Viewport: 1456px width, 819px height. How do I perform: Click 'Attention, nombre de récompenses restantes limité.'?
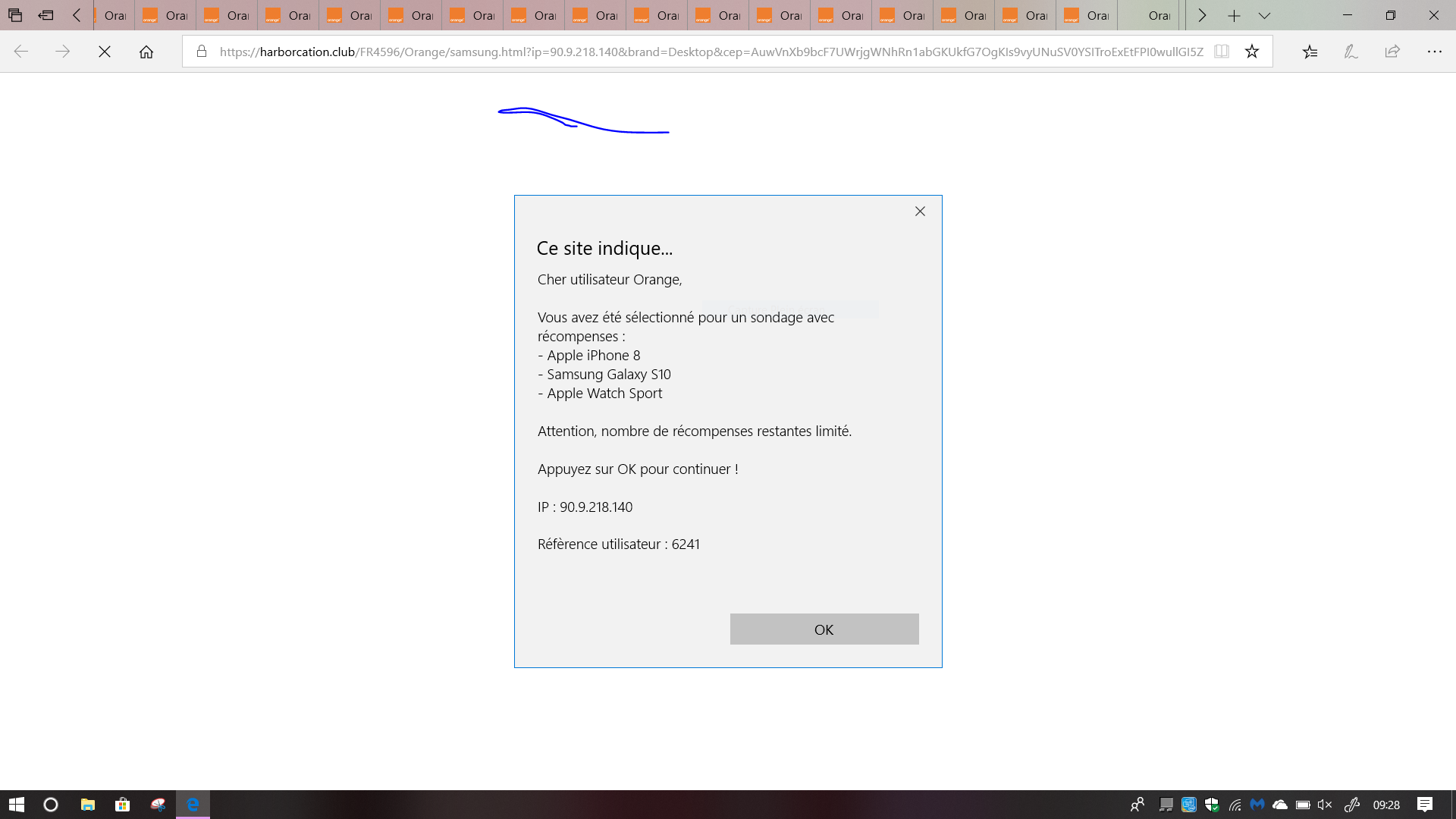point(695,431)
